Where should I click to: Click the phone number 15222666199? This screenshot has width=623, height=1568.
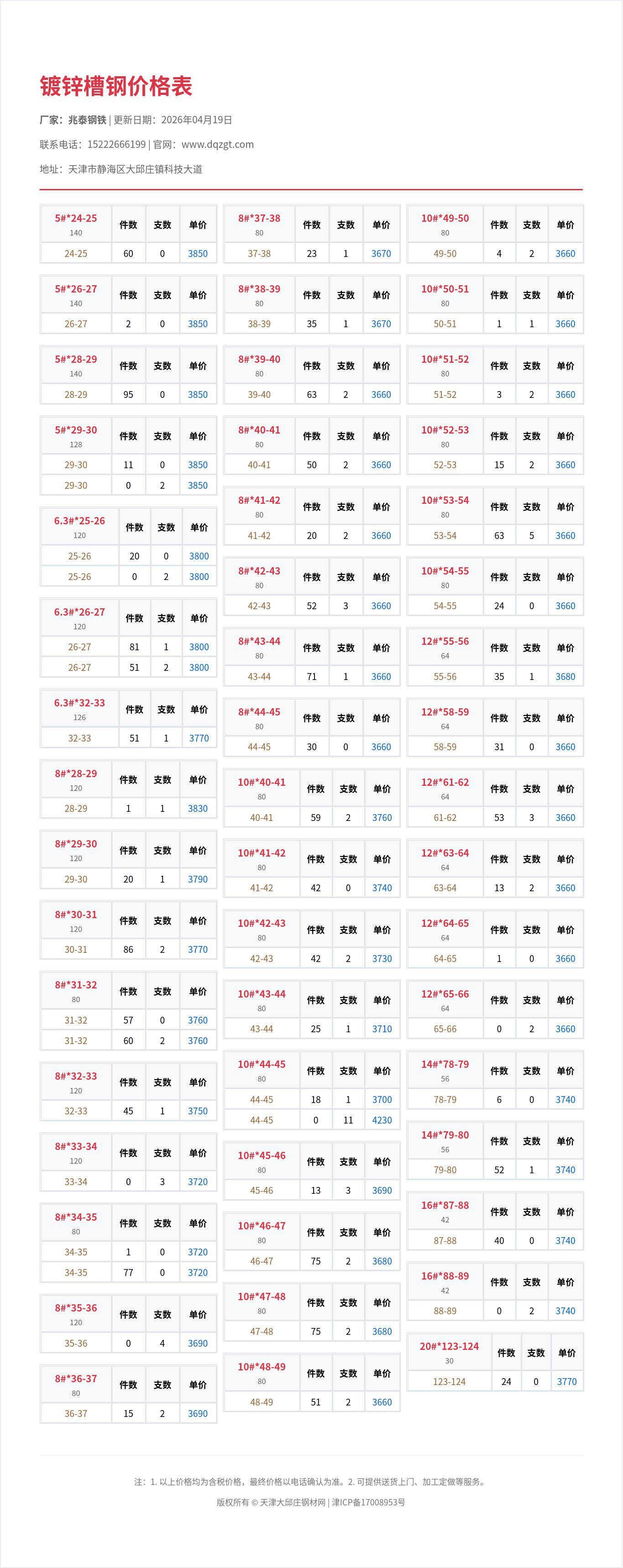tap(116, 144)
